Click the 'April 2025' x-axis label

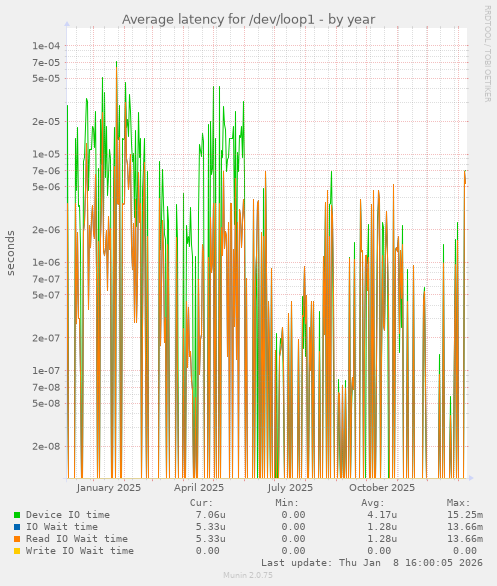coord(199,488)
